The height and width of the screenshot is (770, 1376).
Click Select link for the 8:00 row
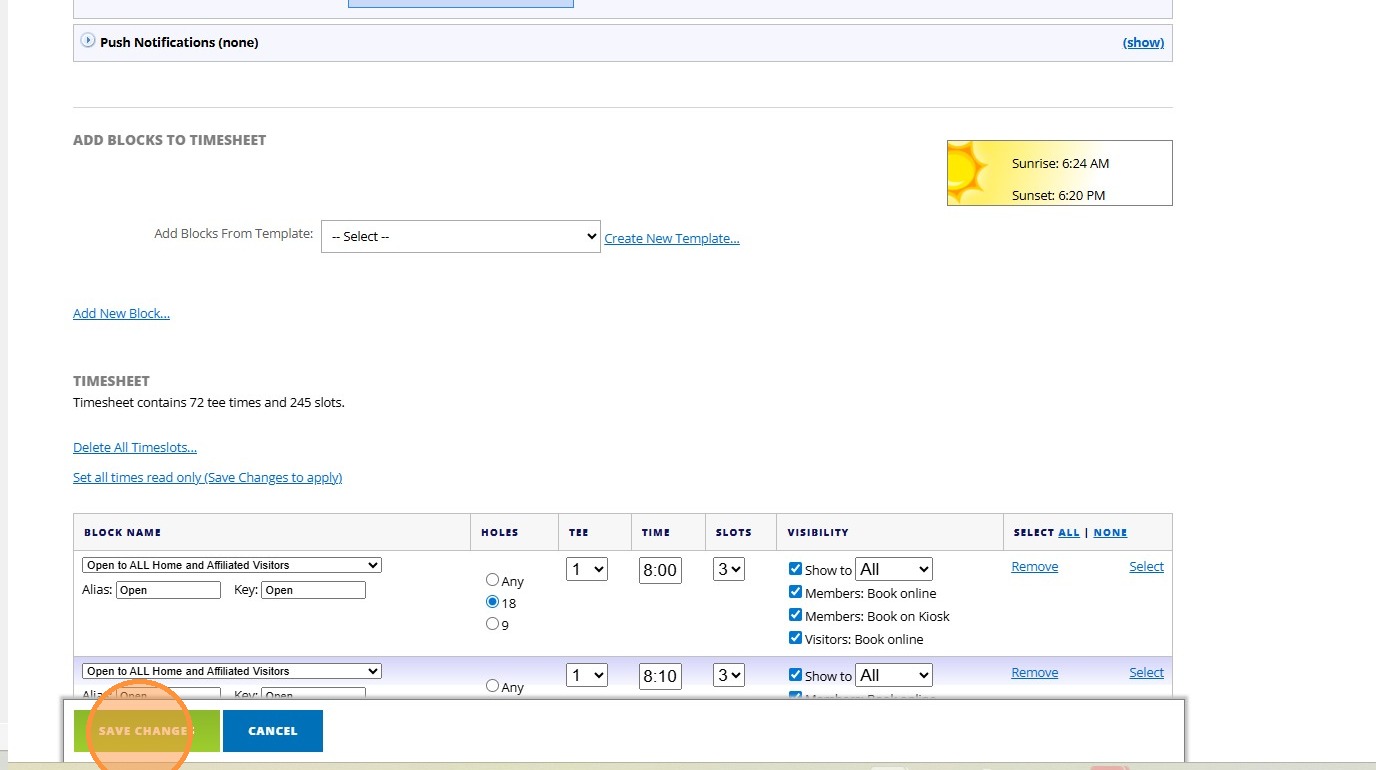(x=1146, y=566)
